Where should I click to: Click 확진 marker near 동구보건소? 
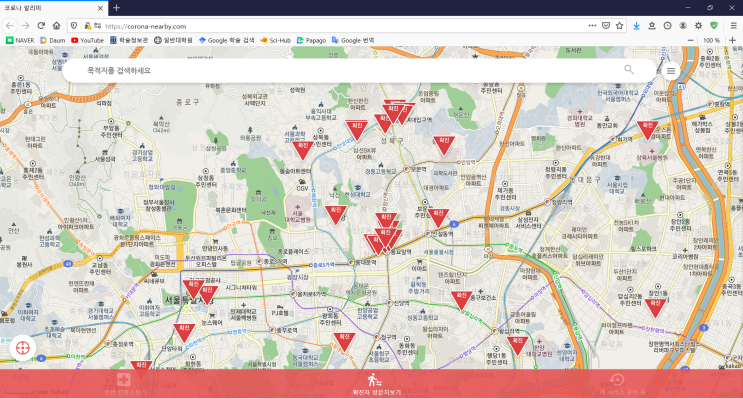coord(461,300)
